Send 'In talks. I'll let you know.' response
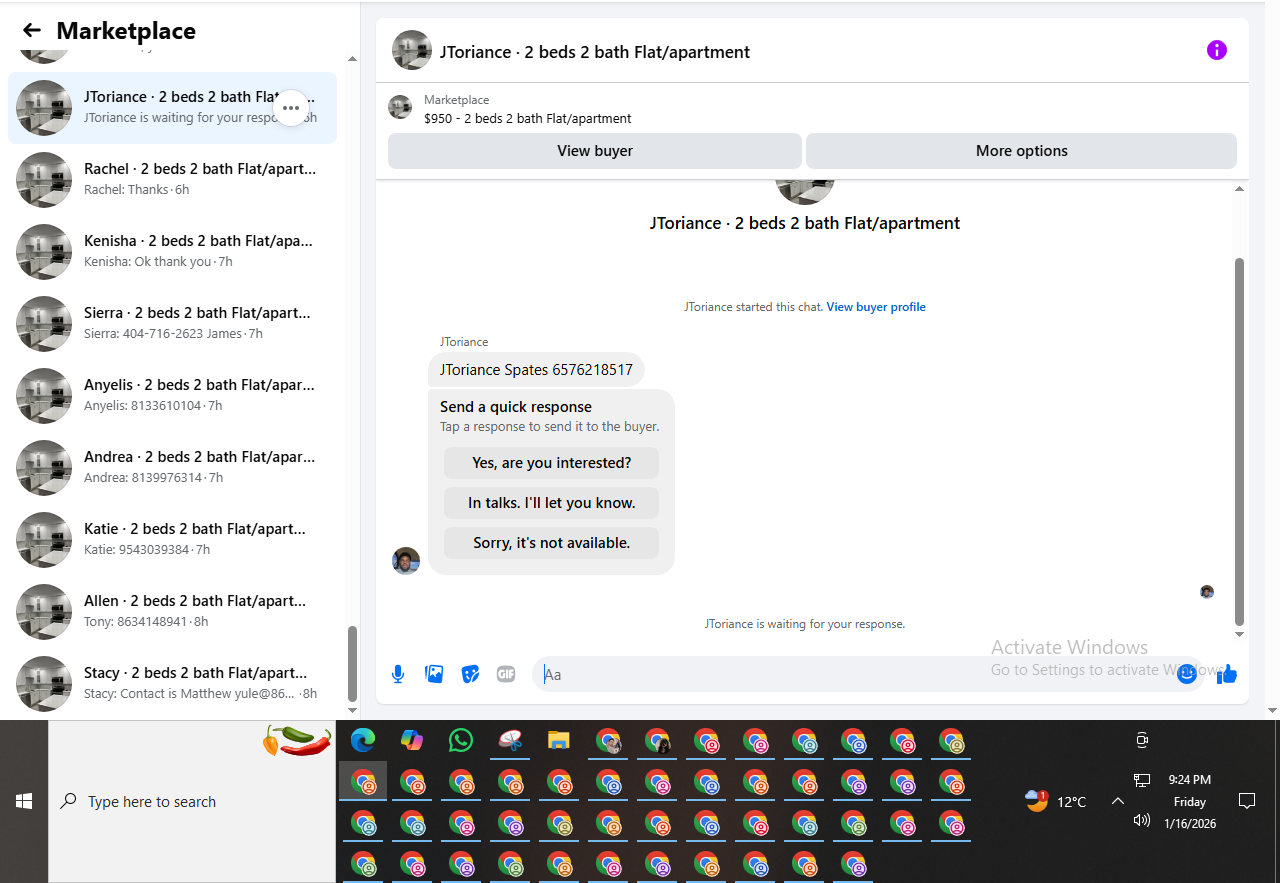The image size is (1280, 883). [551, 503]
